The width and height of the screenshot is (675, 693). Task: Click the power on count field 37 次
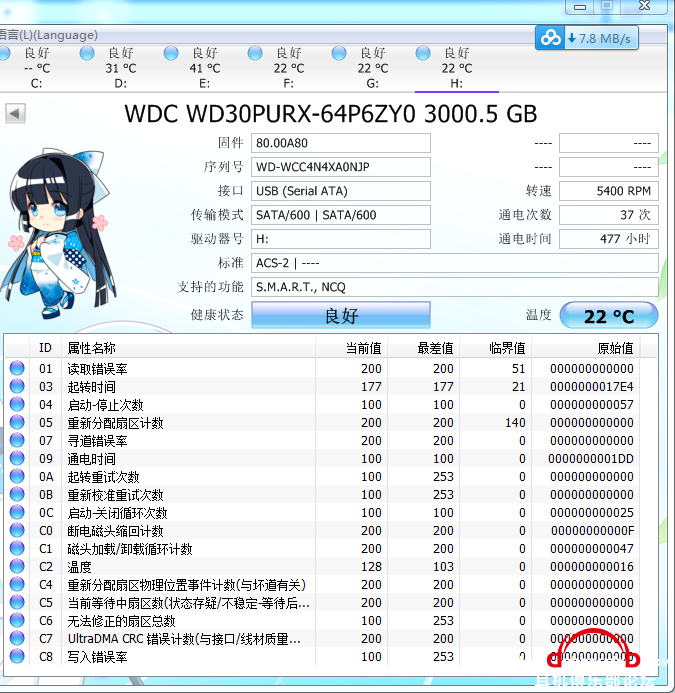click(x=609, y=215)
